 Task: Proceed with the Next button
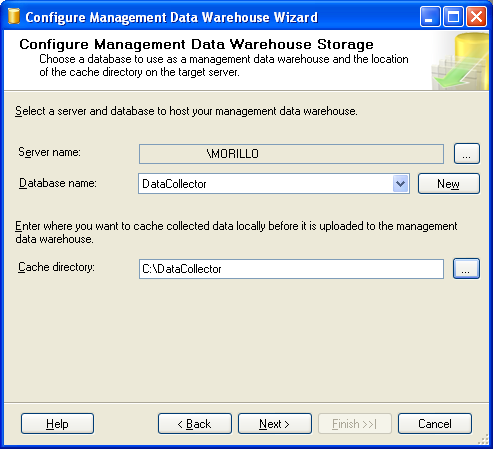coord(275,424)
